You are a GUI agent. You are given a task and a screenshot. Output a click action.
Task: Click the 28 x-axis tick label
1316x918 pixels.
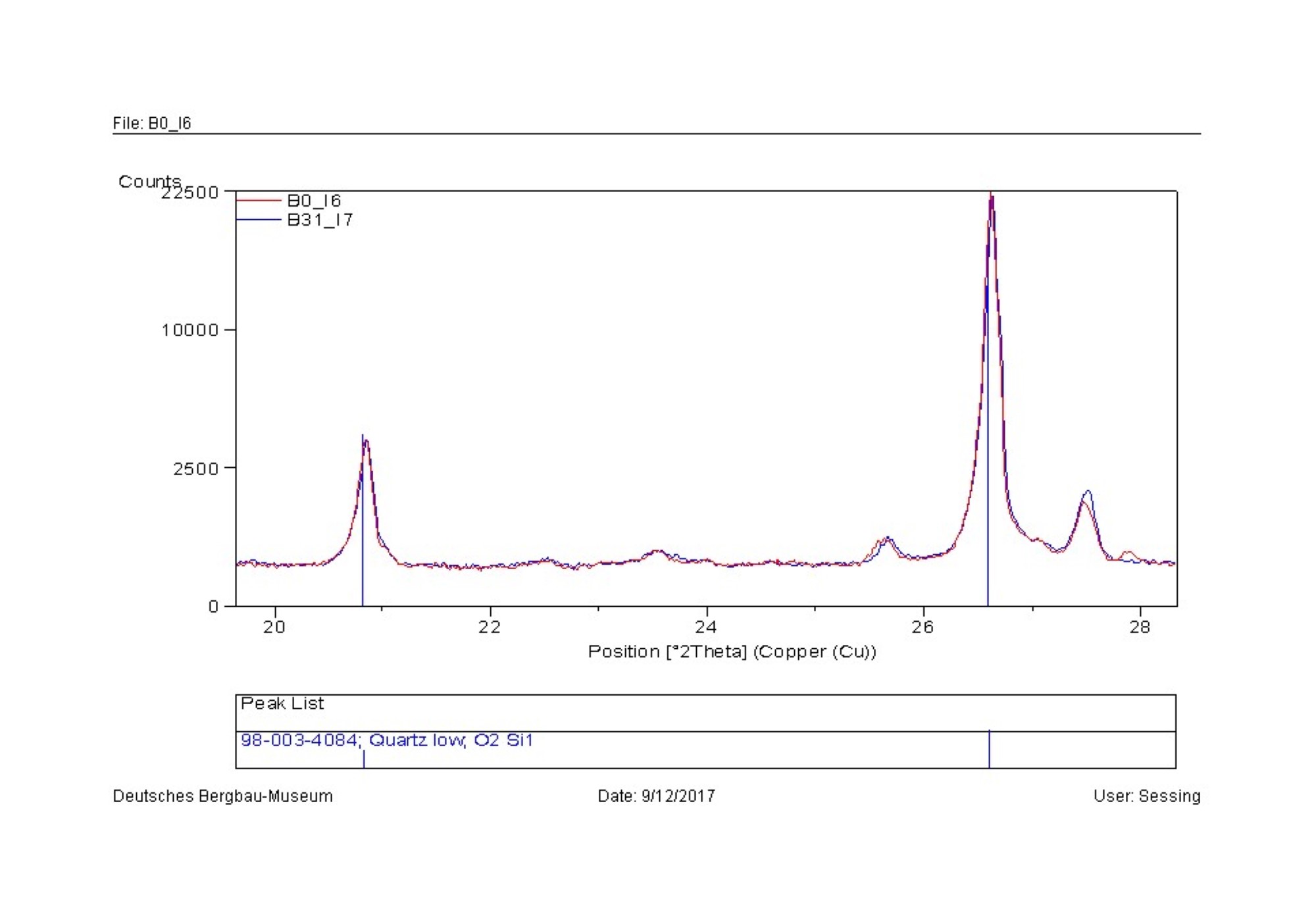click(x=1140, y=627)
